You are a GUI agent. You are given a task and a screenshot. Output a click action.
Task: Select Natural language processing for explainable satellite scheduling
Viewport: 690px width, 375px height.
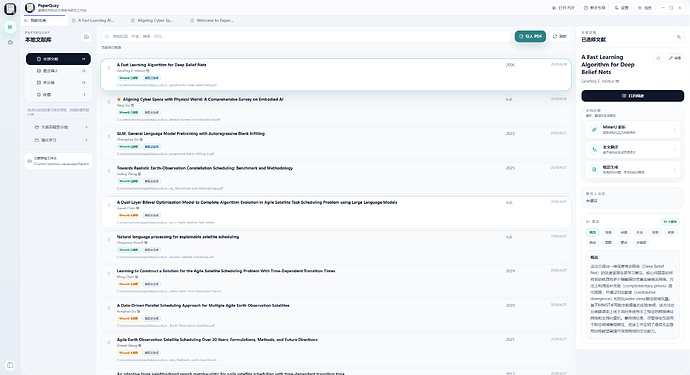pyautogui.click(x=336, y=247)
